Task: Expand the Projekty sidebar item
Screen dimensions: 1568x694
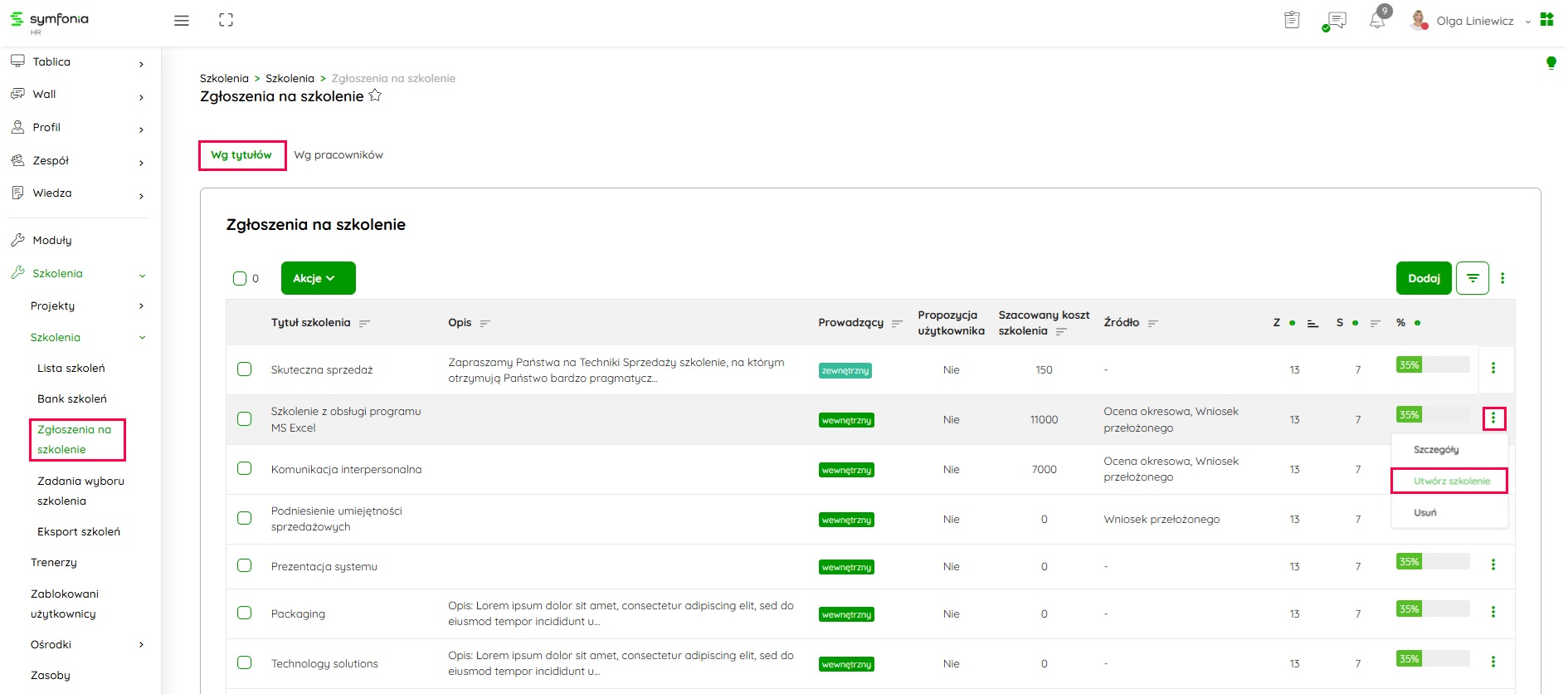Action: pyautogui.click(x=87, y=305)
